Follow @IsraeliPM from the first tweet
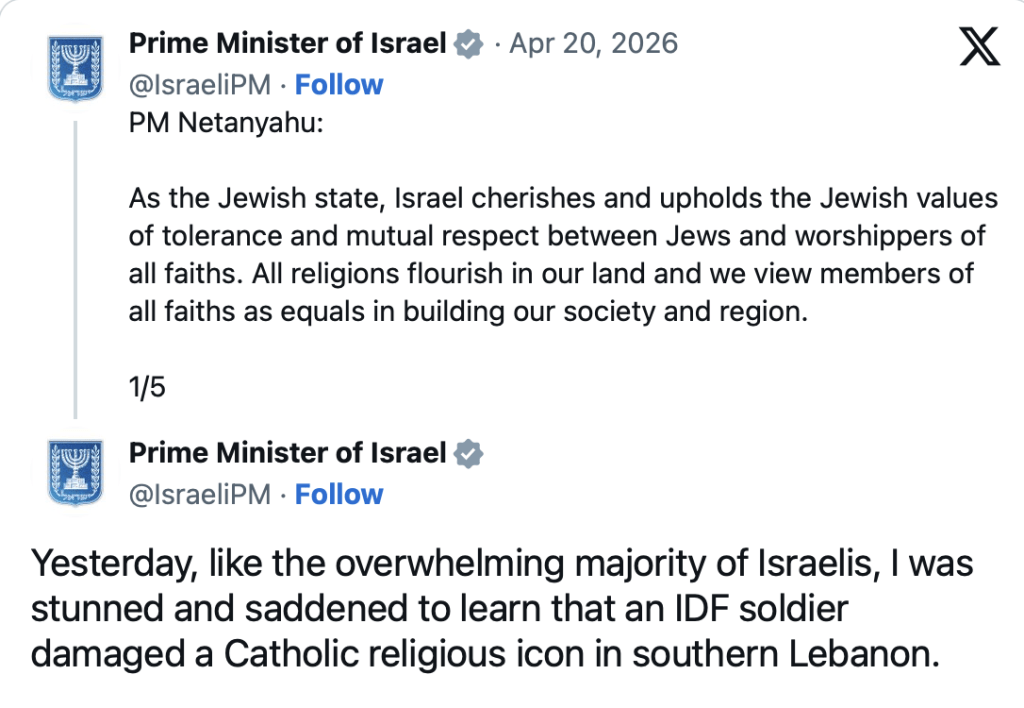This screenshot has width=1024, height=708. click(x=339, y=85)
